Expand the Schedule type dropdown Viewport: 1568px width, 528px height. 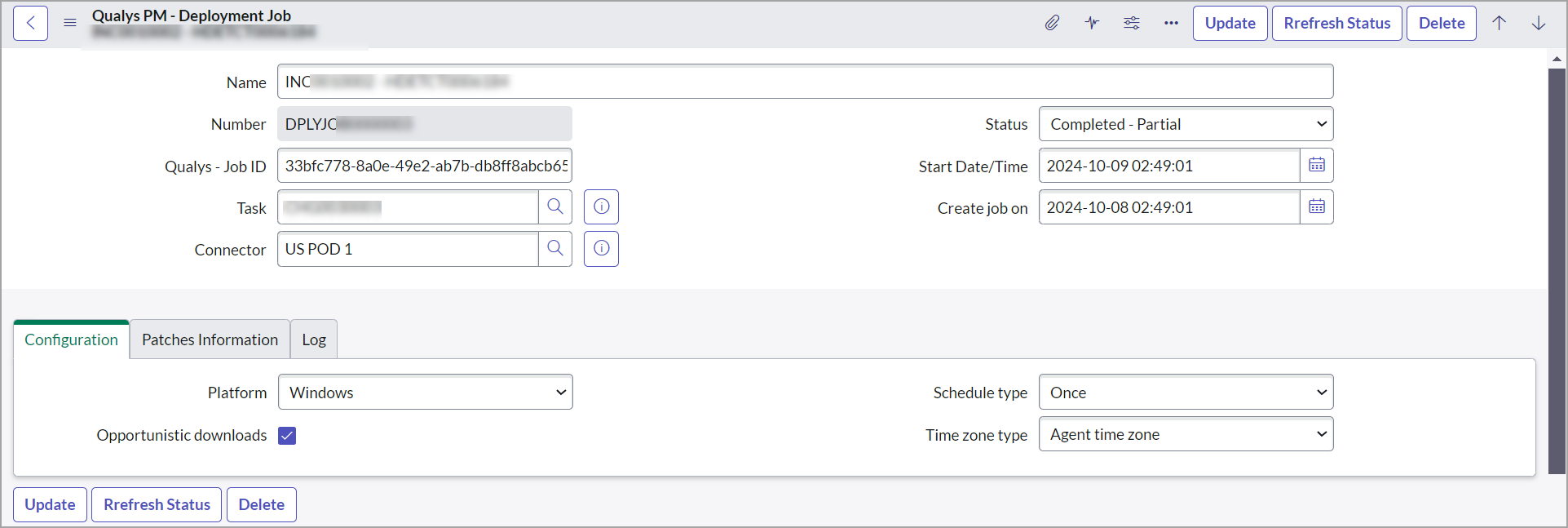tap(1186, 393)
